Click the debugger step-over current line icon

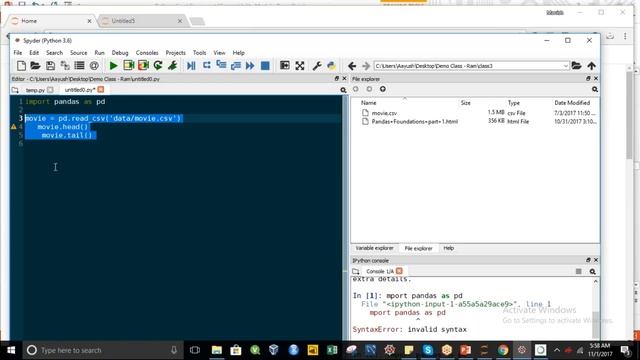click(207, 65)
